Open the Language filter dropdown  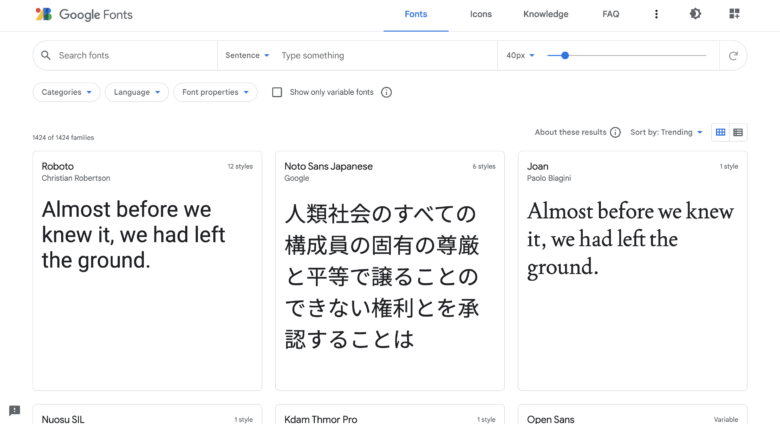point(137,92)
